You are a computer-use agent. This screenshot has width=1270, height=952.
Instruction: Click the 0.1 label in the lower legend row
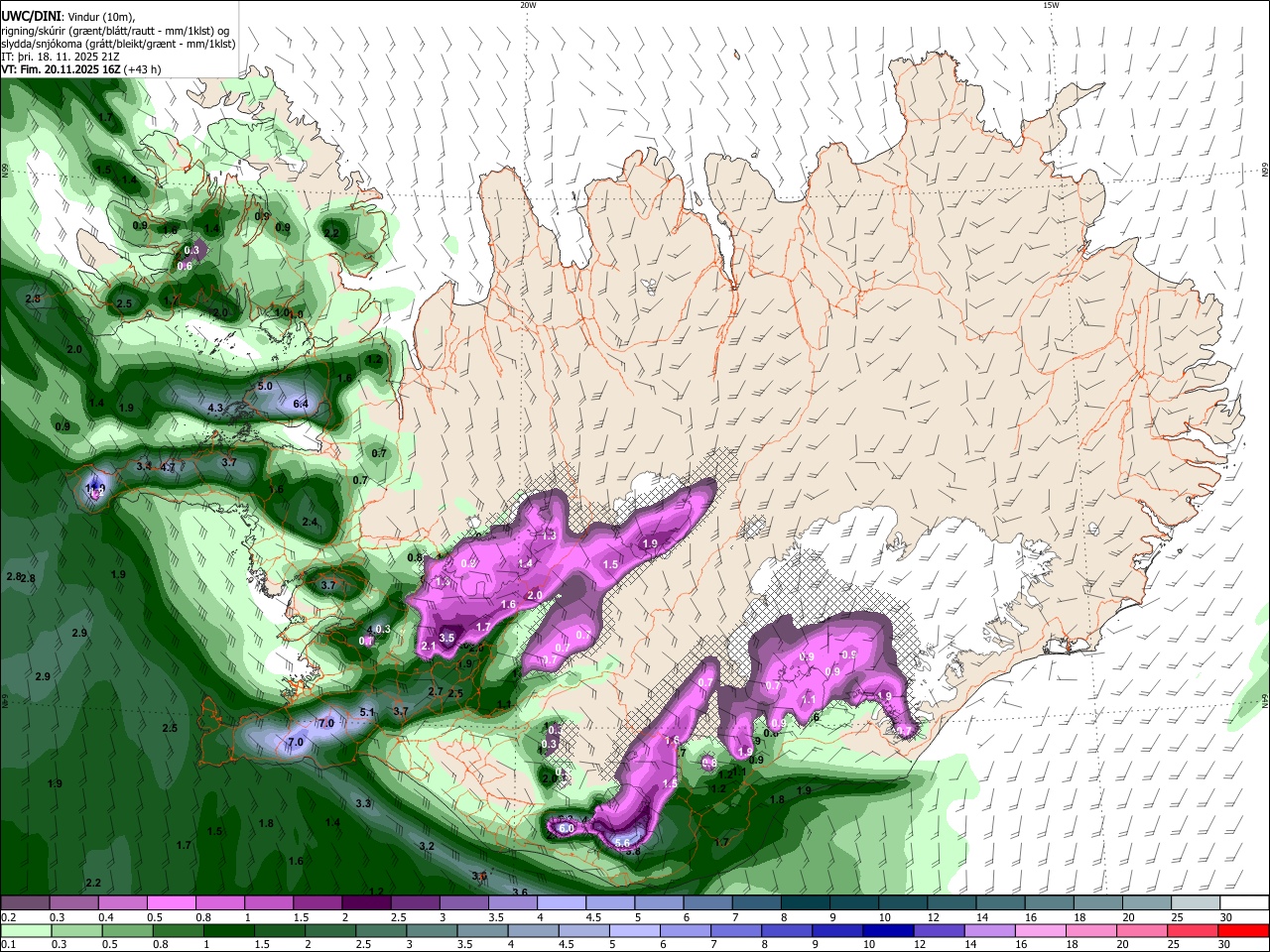click(7, 945)
